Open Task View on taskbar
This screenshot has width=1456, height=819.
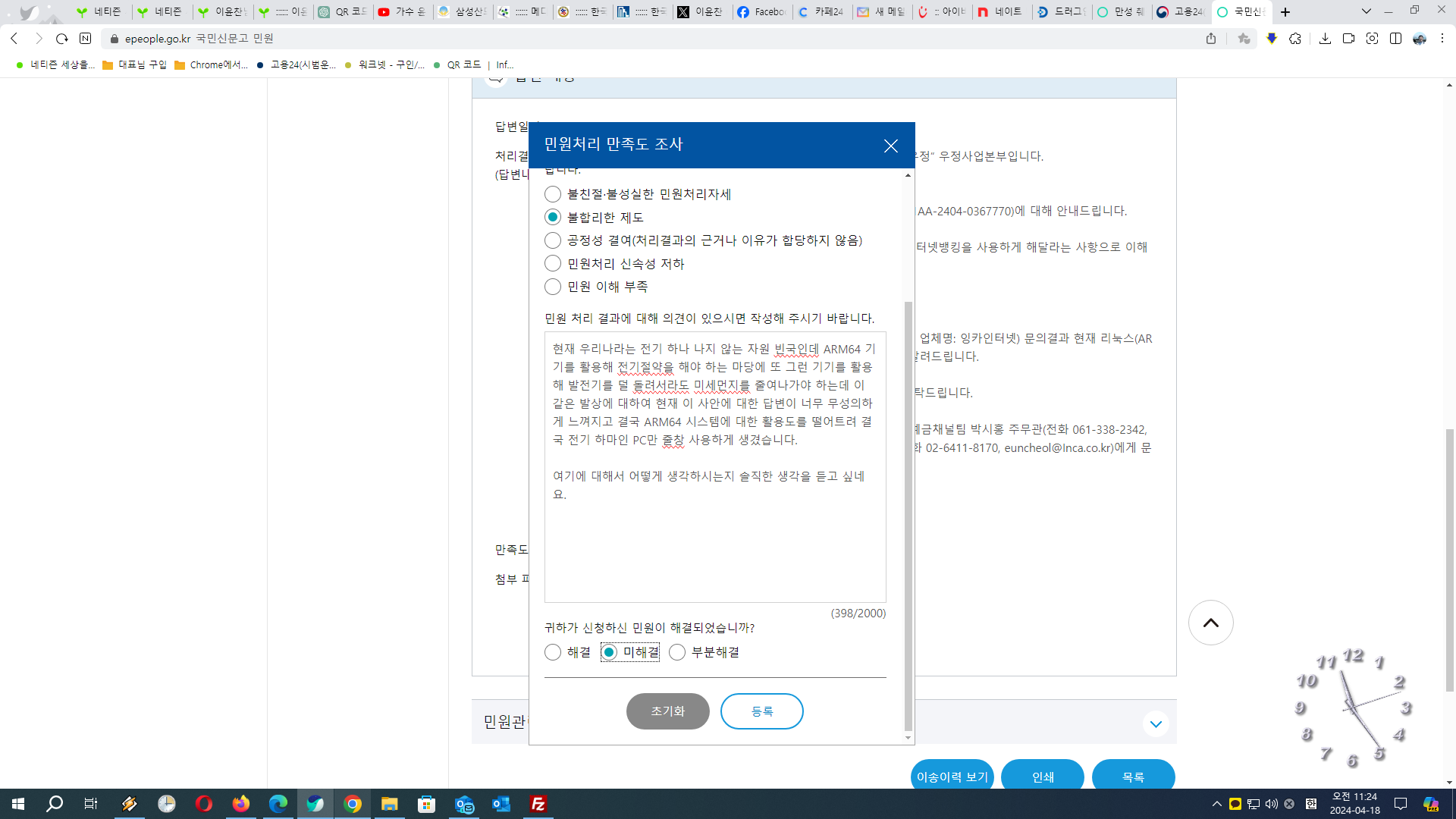coord(90,804)
